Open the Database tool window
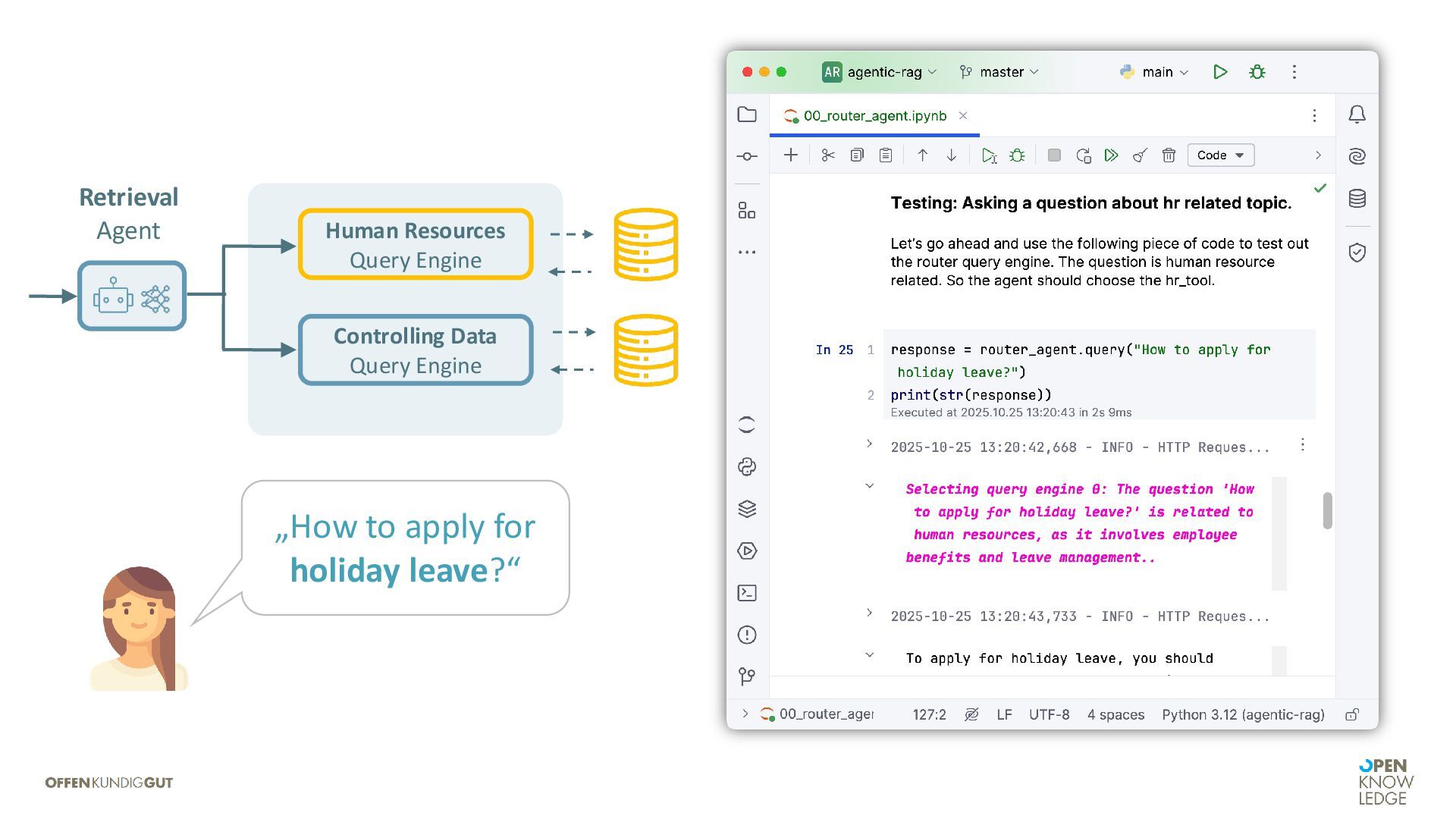Image resolution: width=1456 pixels, height=819 pixels. pos(1357,199)
